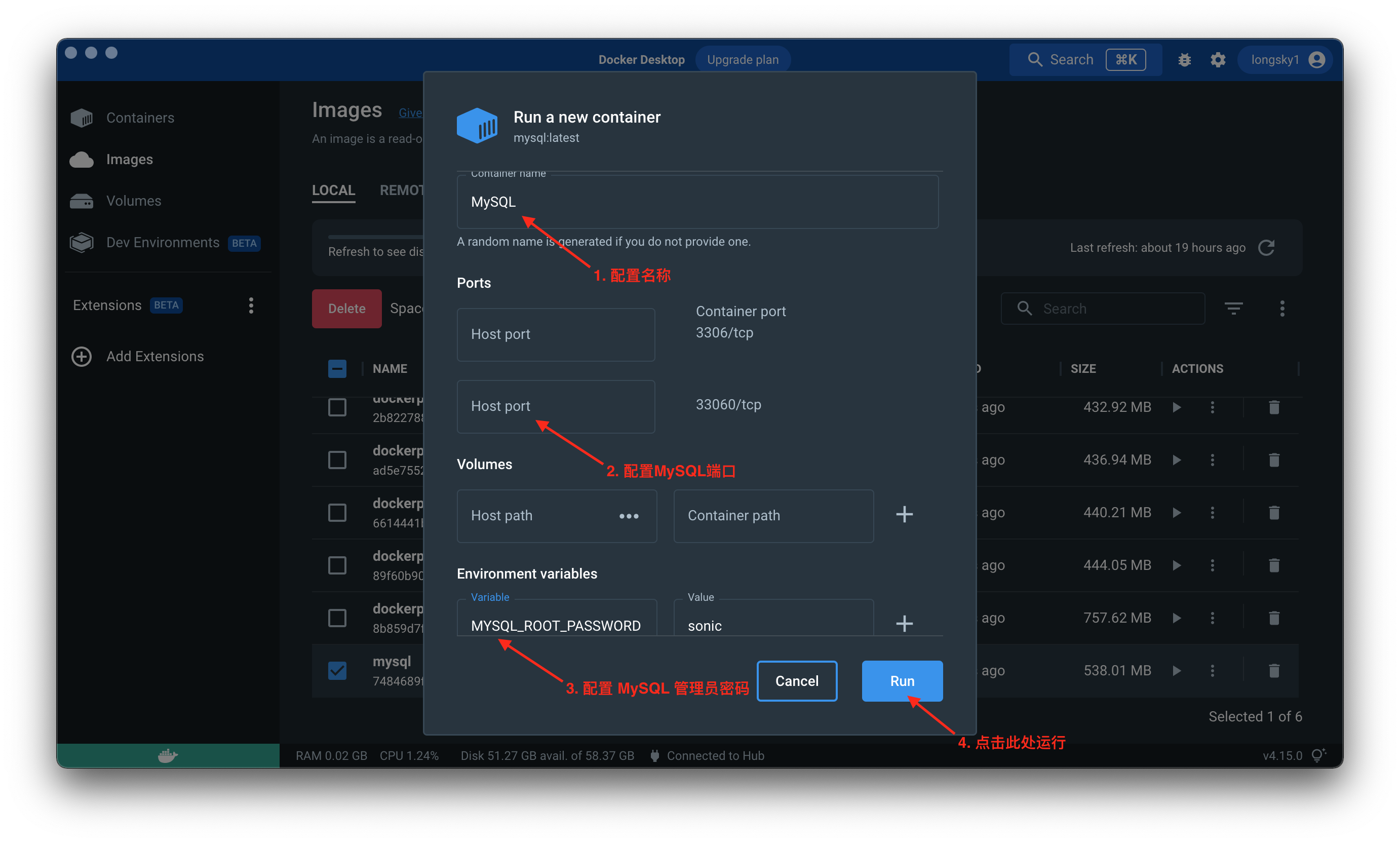
Task: Open the image list filter icon
Action: coord(1233,309)
